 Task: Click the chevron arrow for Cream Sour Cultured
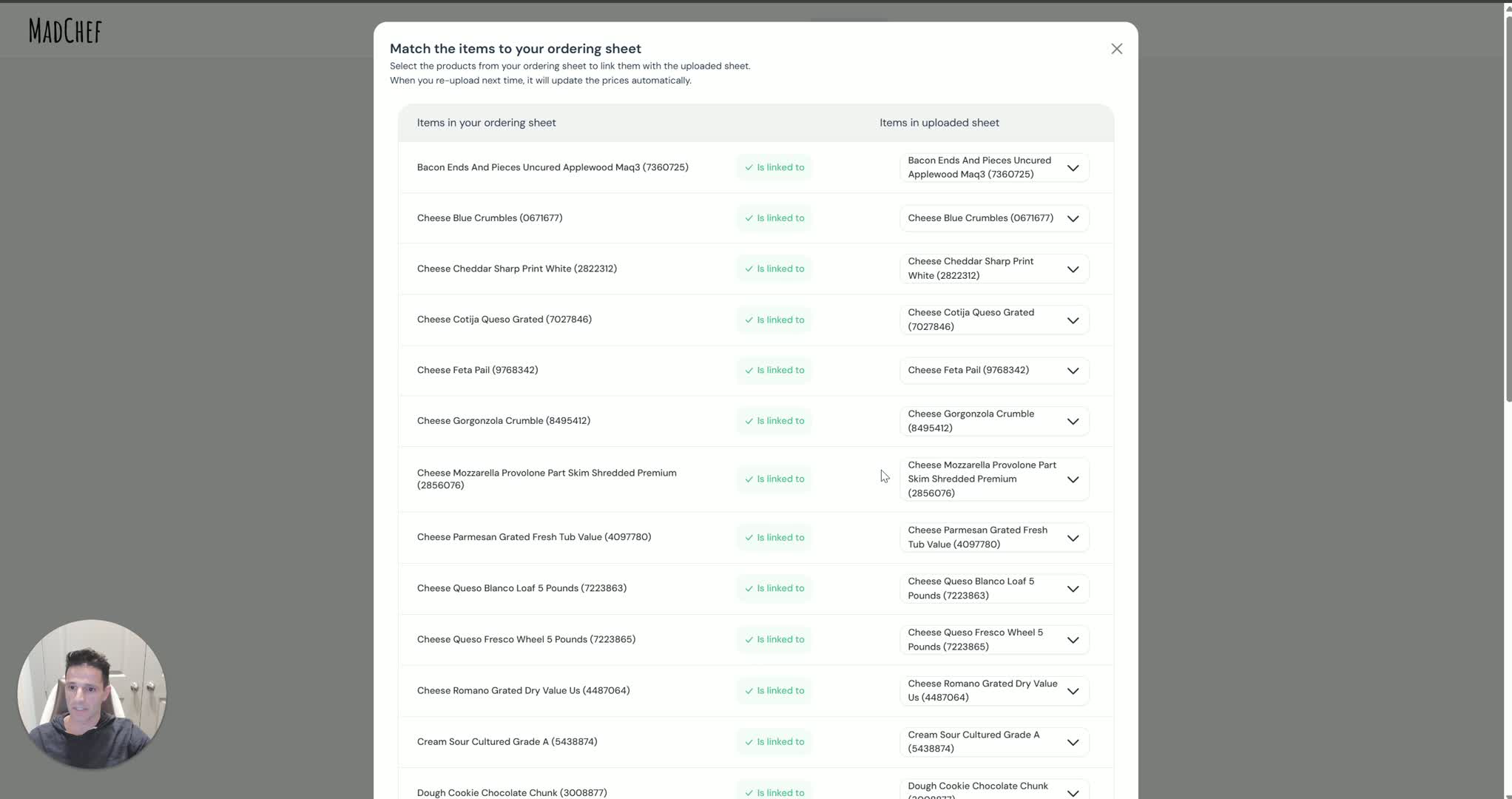point(1073,742)
